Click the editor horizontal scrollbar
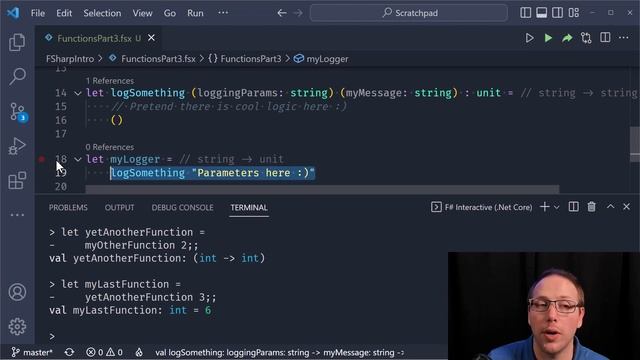The height and width of the screenshot is (360, 640). point(322,189)
